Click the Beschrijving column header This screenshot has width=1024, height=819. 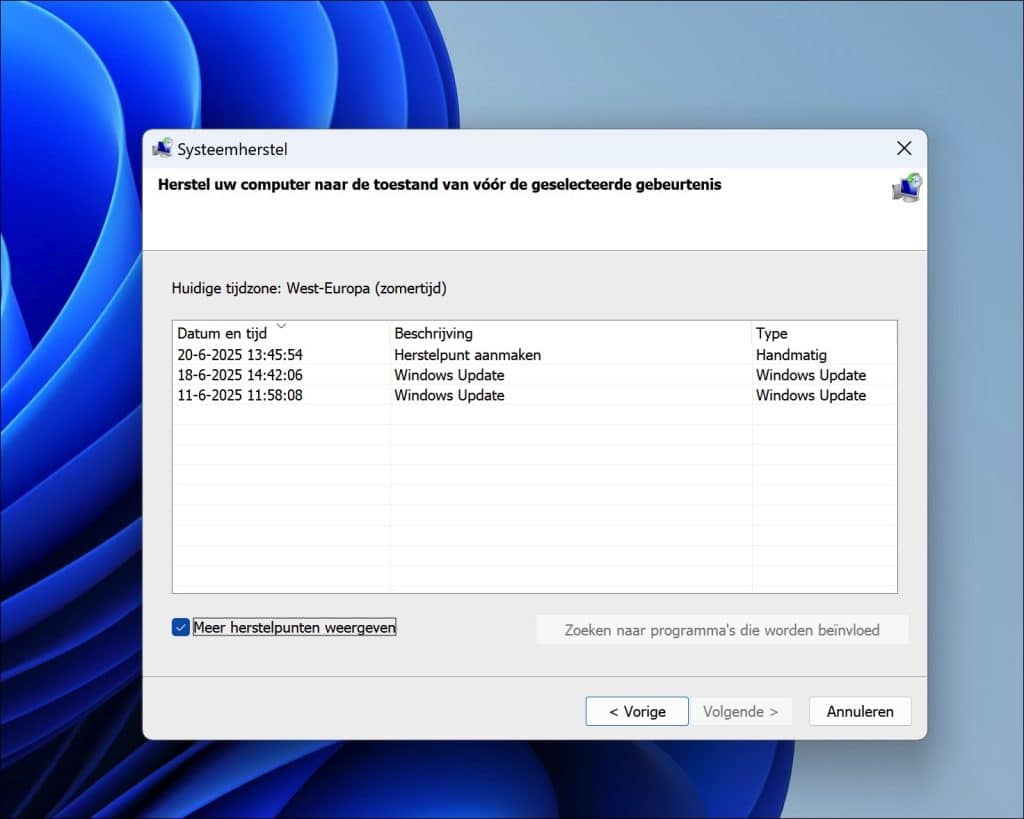click(571, 333)
